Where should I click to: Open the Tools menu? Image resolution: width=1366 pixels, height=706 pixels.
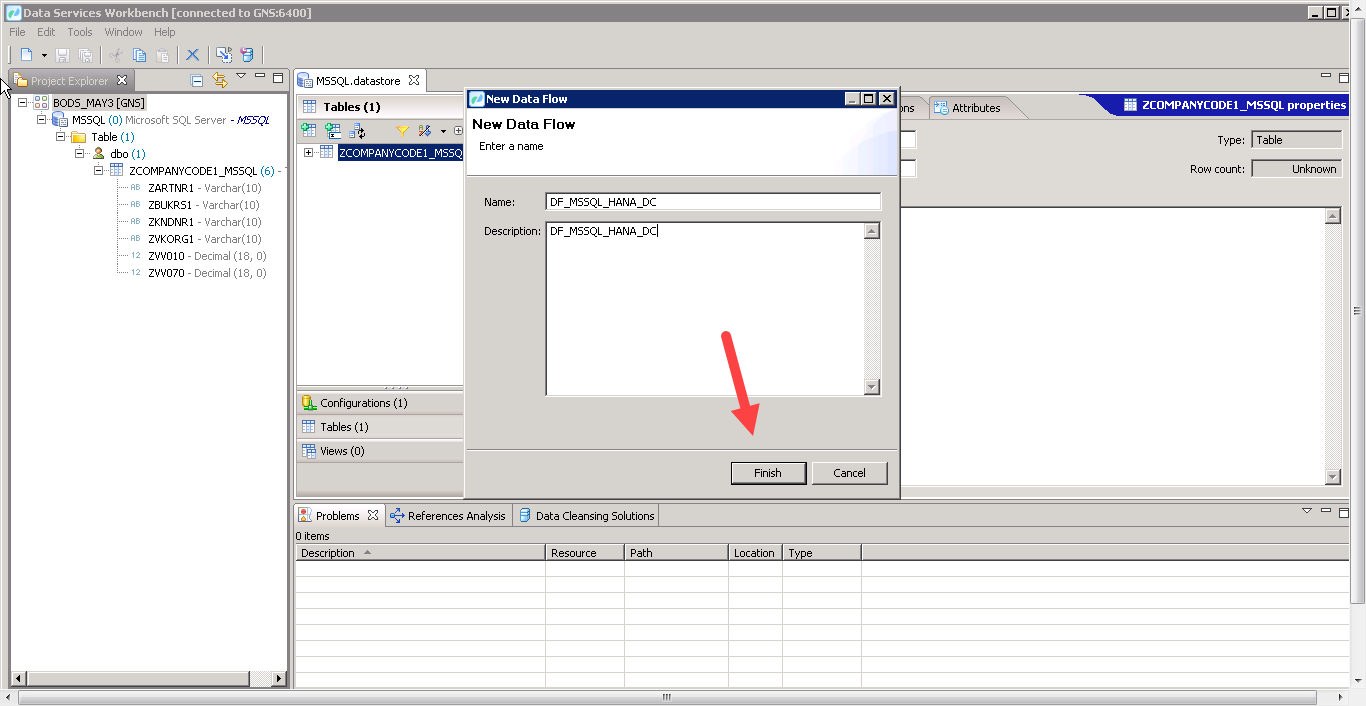tap(79, 31)
